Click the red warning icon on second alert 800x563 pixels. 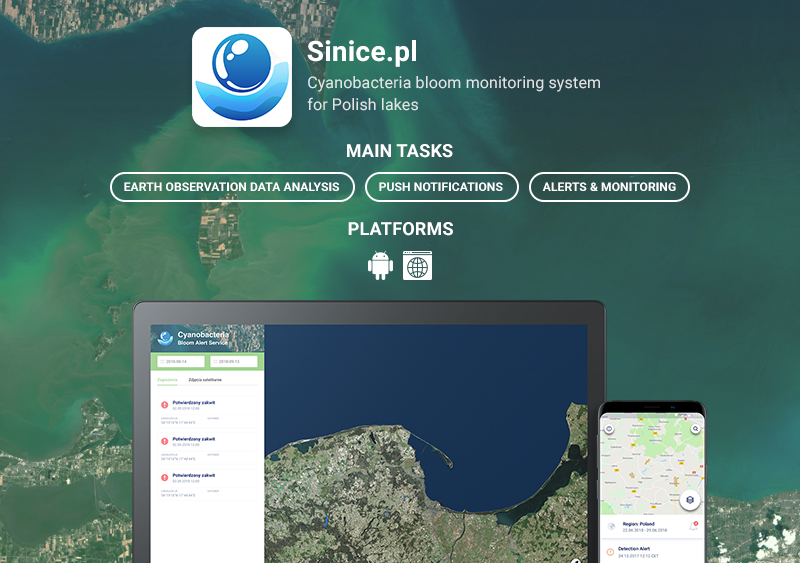click(x=164, y=441)
